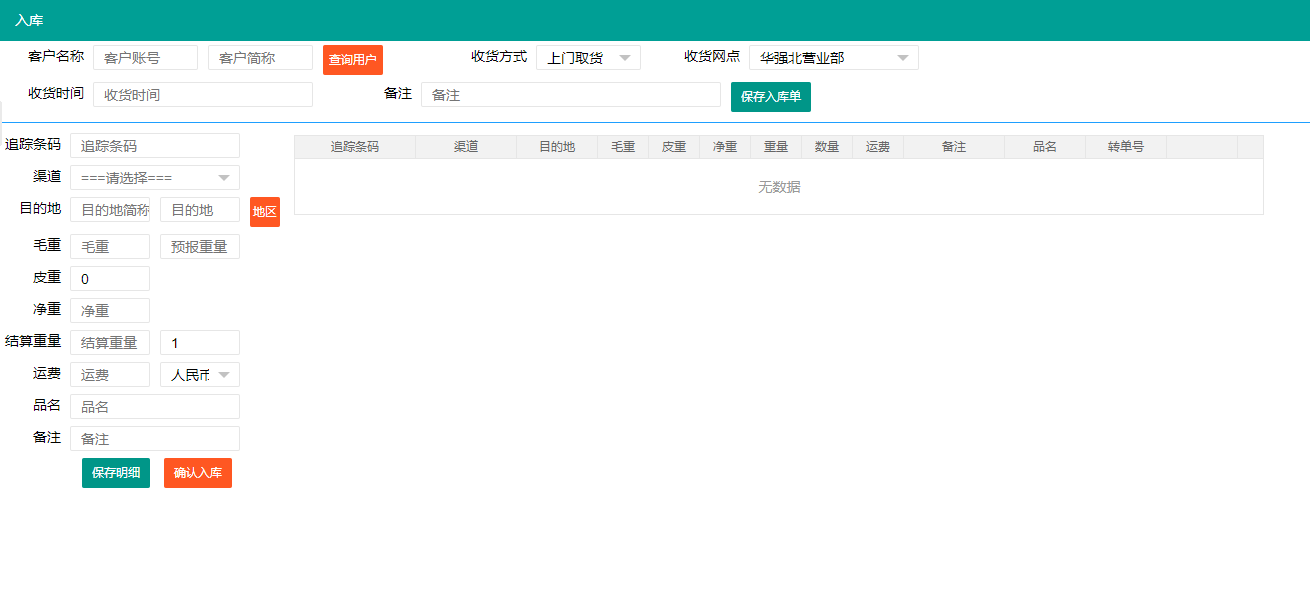Click the 转单号 column header
This screenshot has width=1310, height=601.
click(1125, 147)
